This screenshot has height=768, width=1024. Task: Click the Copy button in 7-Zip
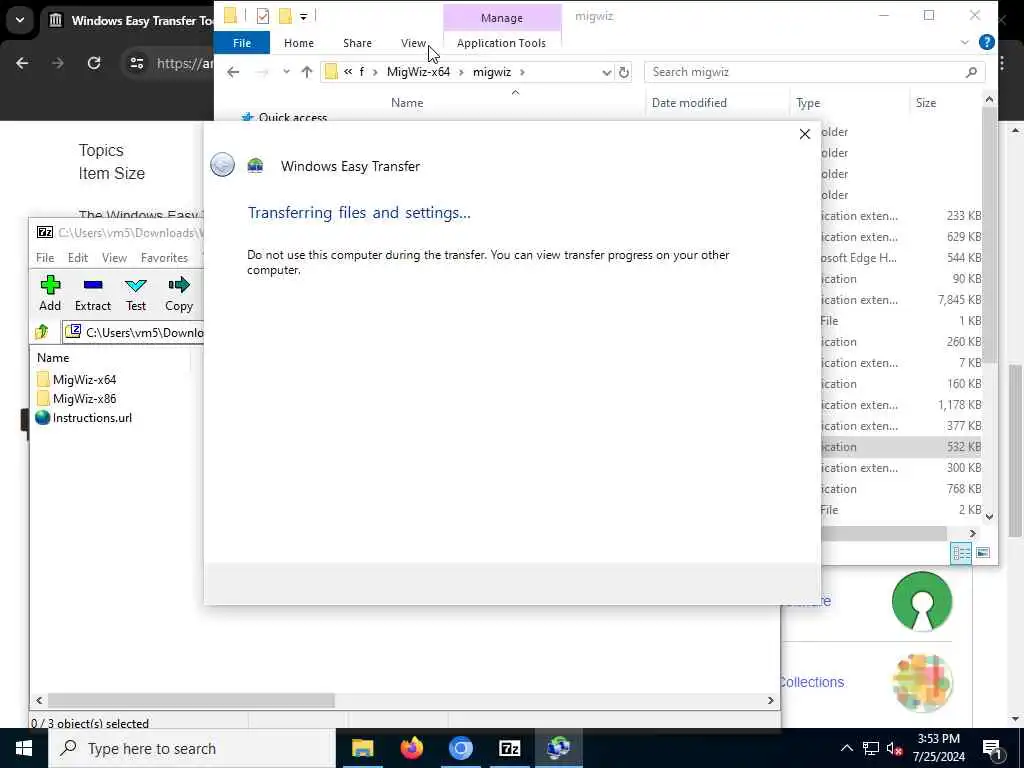click(179, 293)
